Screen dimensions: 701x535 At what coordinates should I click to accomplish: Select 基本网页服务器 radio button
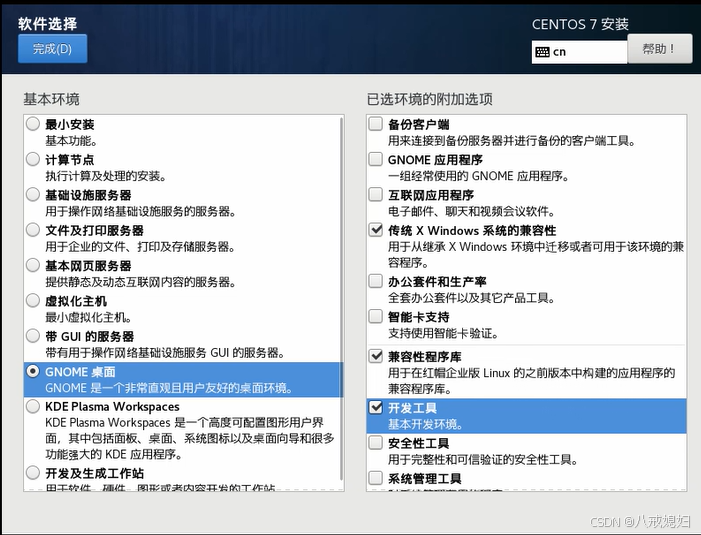[33, 265]
